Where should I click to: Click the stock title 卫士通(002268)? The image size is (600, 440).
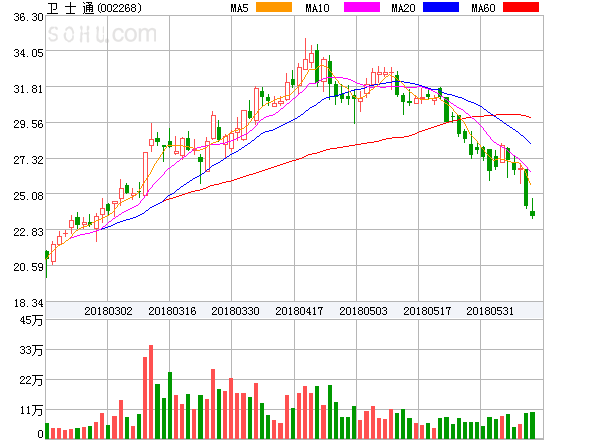tap(94, 8)
